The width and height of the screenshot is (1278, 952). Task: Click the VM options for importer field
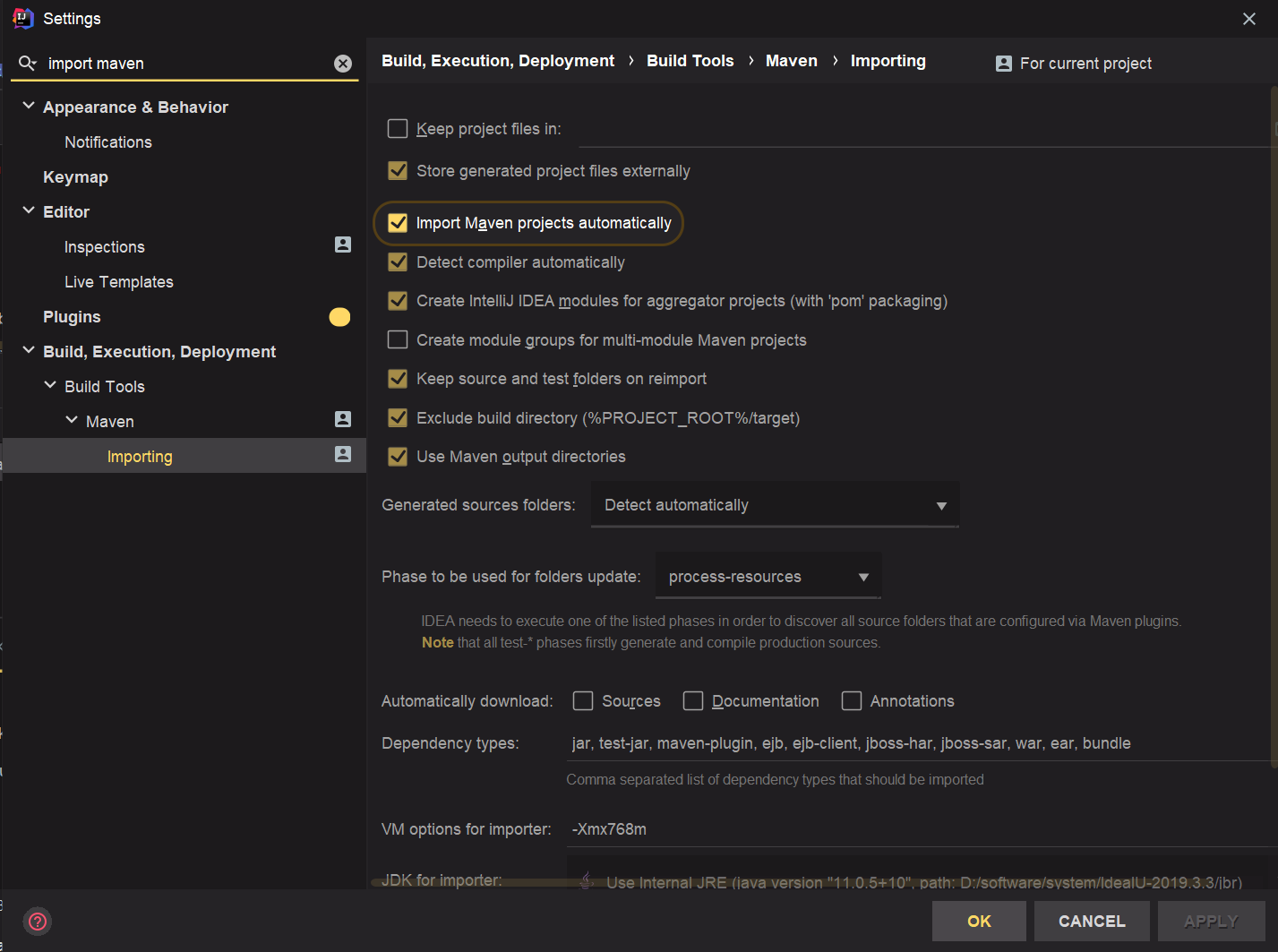(921, 829)
